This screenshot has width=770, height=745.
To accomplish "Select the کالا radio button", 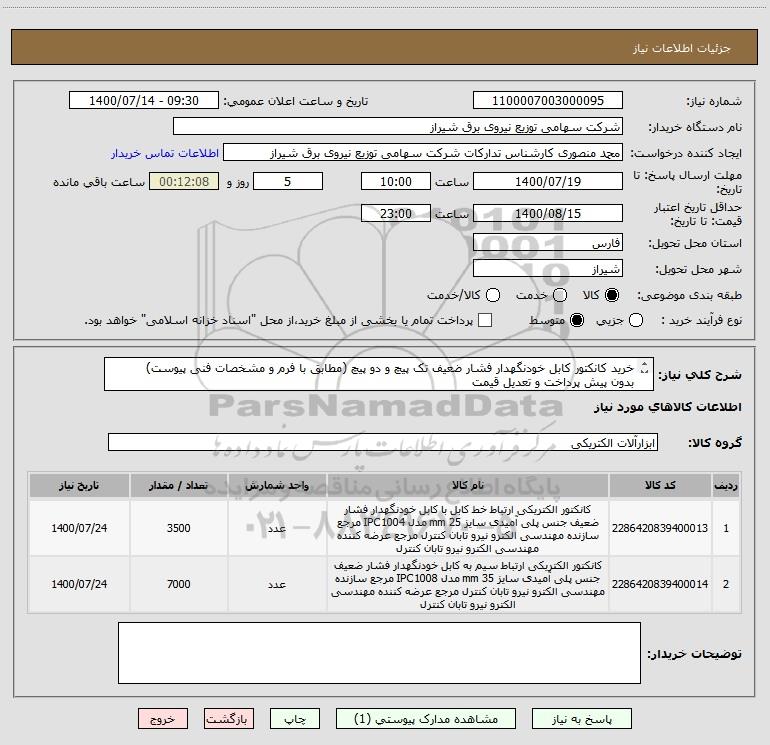I will [x=612, y=295].
